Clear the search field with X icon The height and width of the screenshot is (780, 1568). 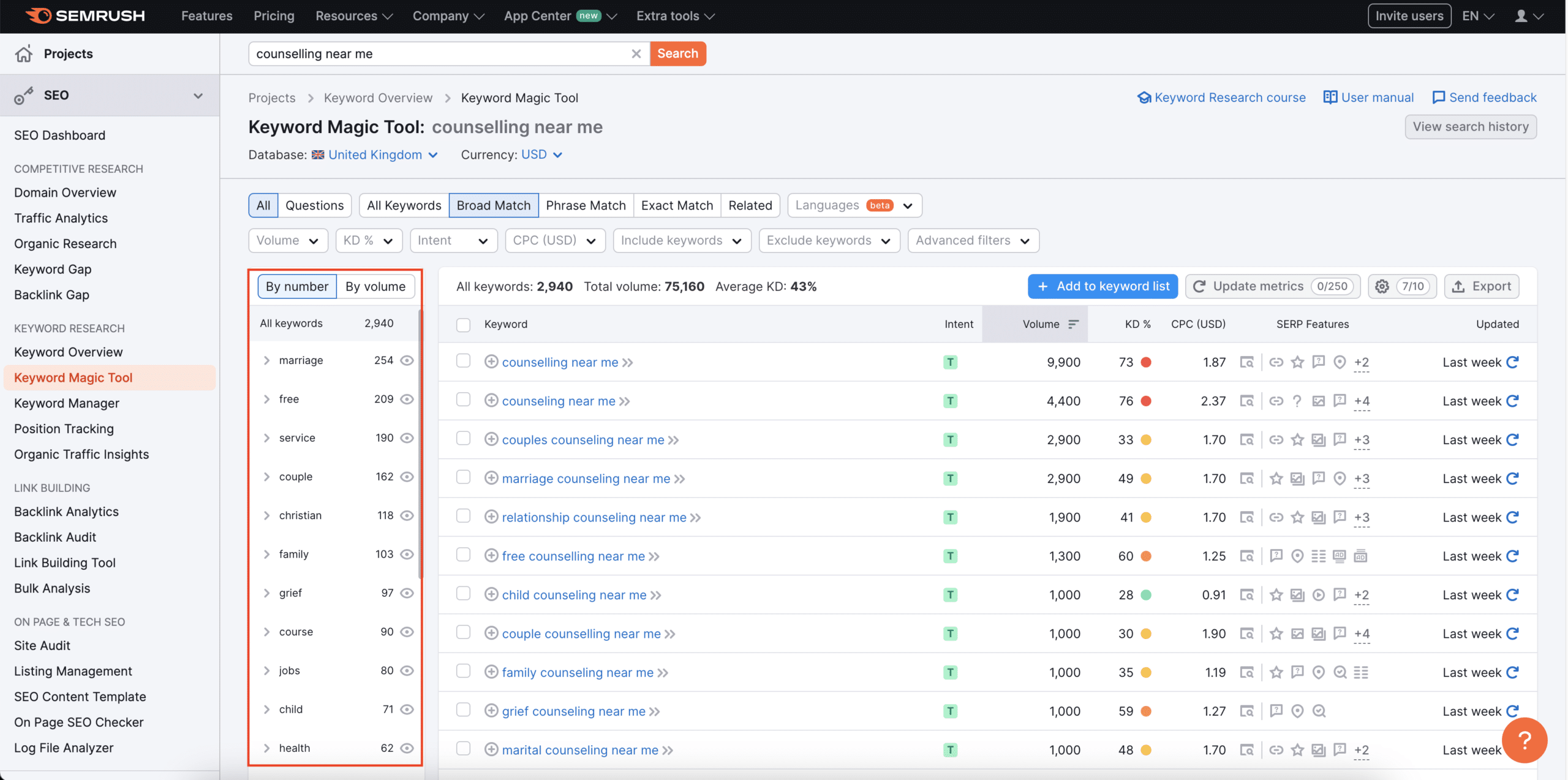[636, 54]
